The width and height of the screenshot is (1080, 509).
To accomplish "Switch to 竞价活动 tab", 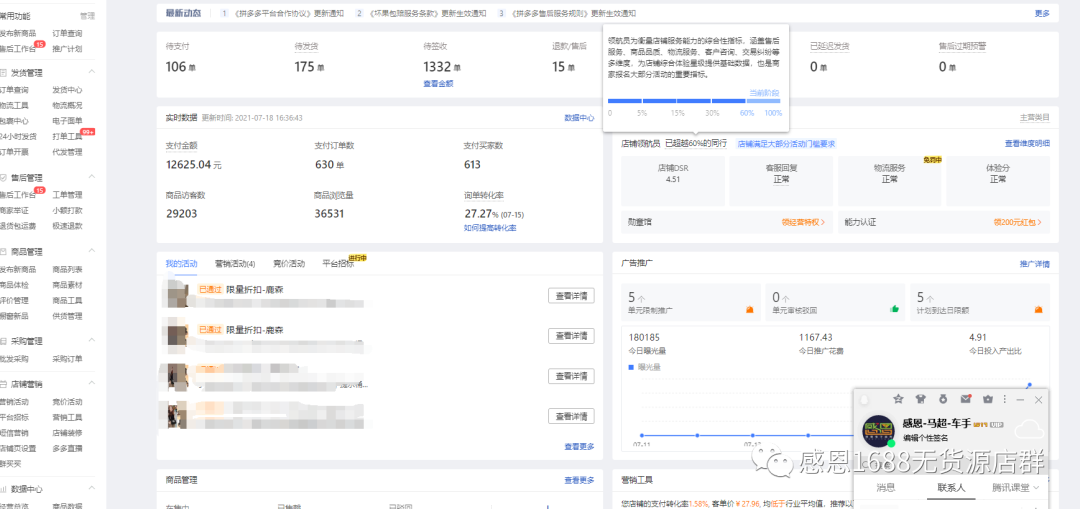I will click(289, 264).
